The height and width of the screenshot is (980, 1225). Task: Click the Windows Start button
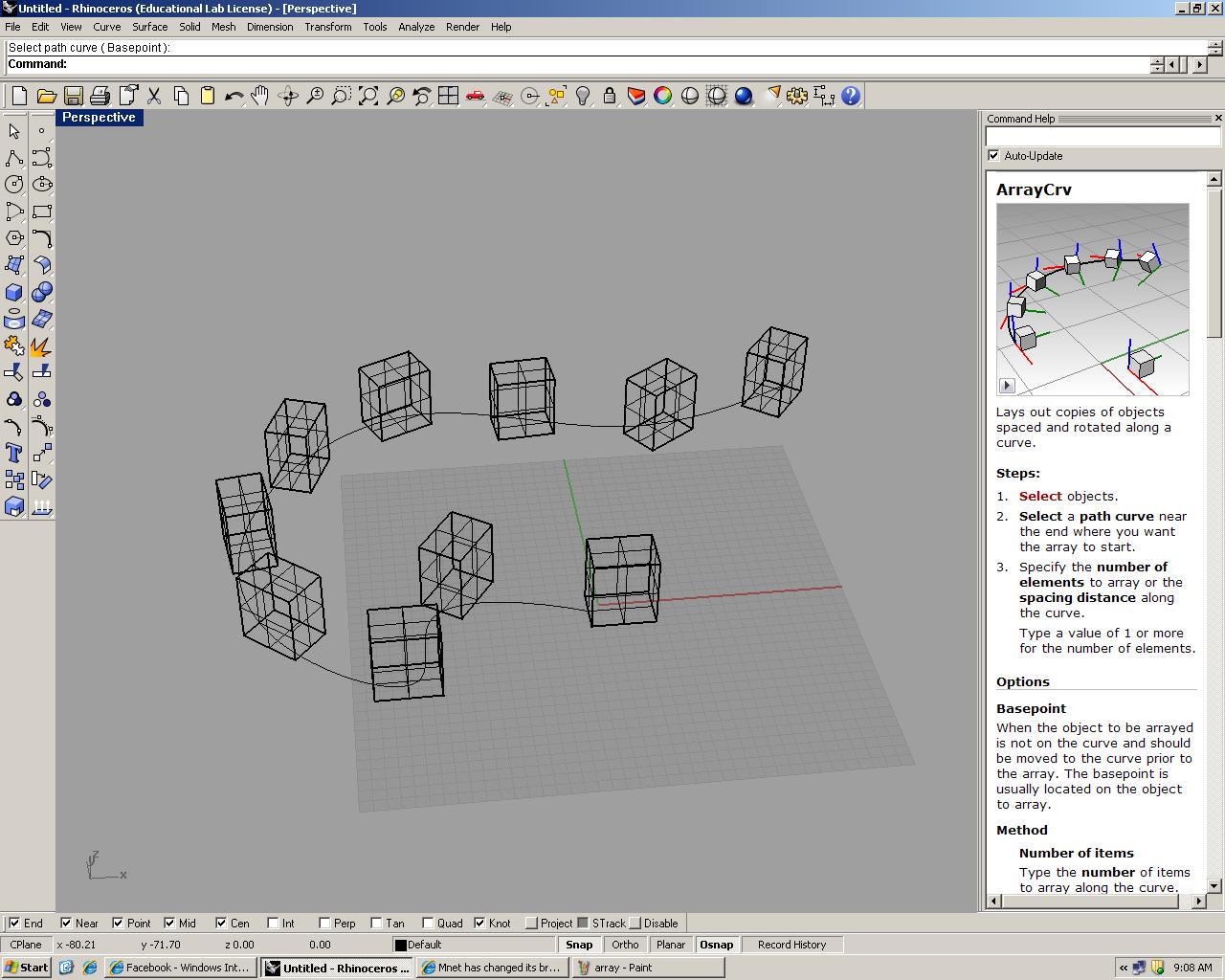[x=27, y=968]
